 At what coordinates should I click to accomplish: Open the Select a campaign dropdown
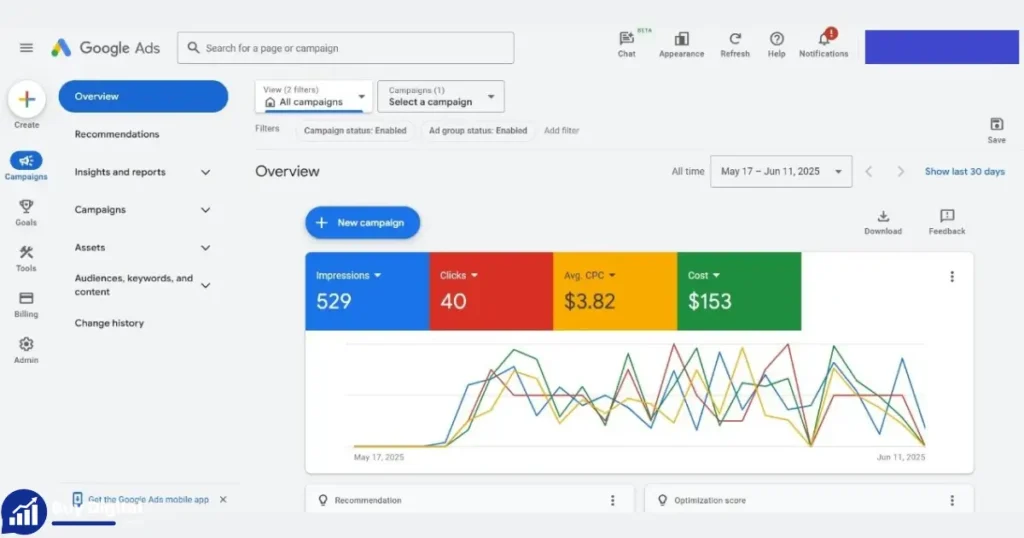441,97
